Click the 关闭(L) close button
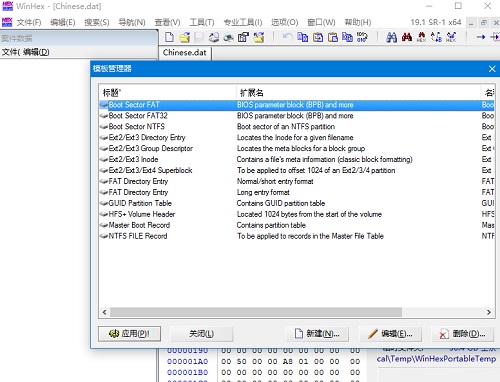Image resolution: width=500 pixels, height=382 pixels. click(x=202, y=333)
